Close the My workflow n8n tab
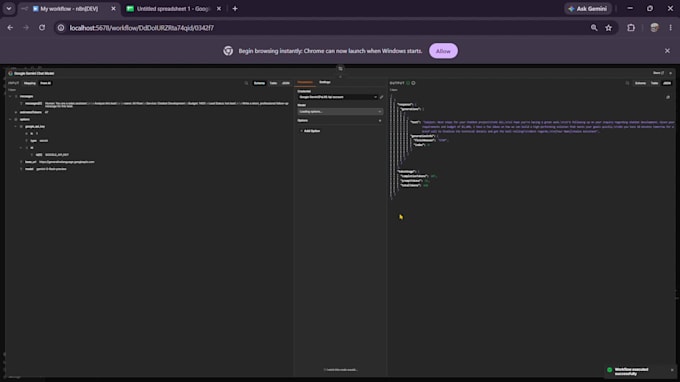The height and width of the screenshot is (382, 680). [x=113, y=9]
